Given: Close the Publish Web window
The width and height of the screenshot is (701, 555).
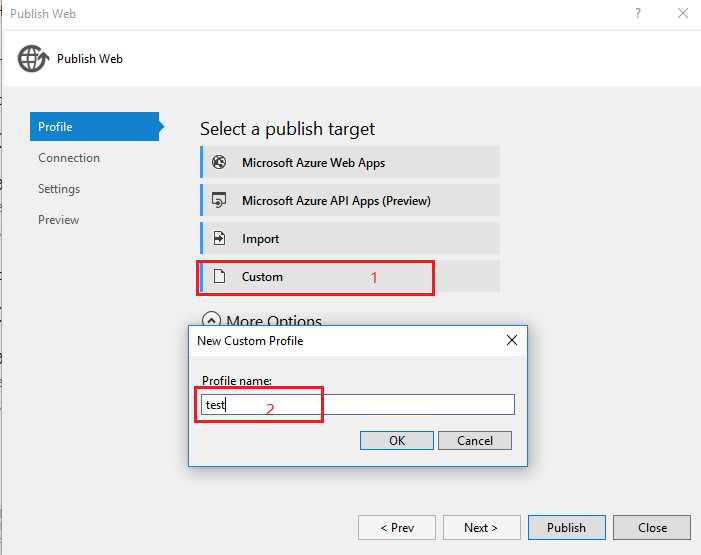Looking at the screenshot, I should [x=682, y=14].
